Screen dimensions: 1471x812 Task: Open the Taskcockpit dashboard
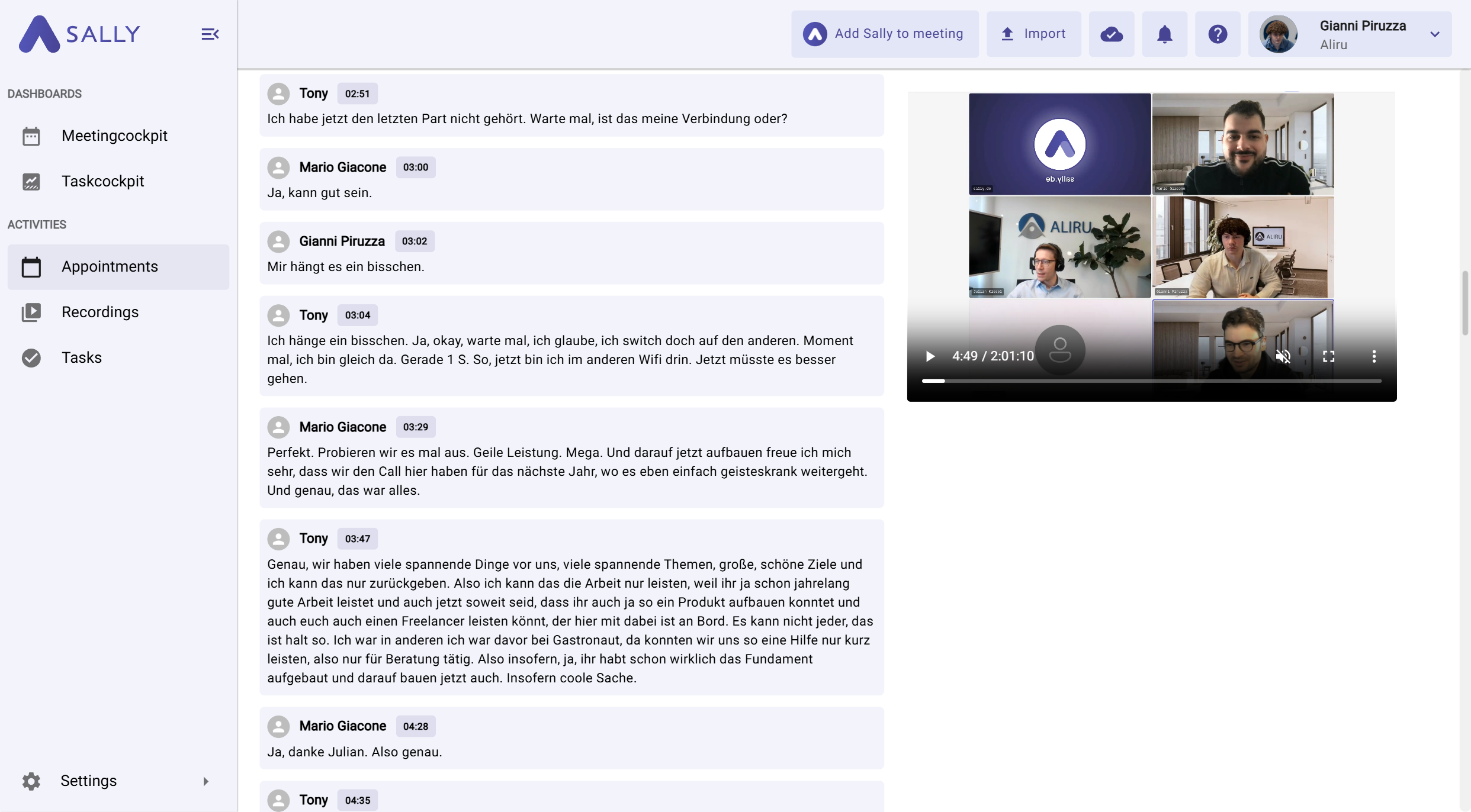[x=103, y=181]
